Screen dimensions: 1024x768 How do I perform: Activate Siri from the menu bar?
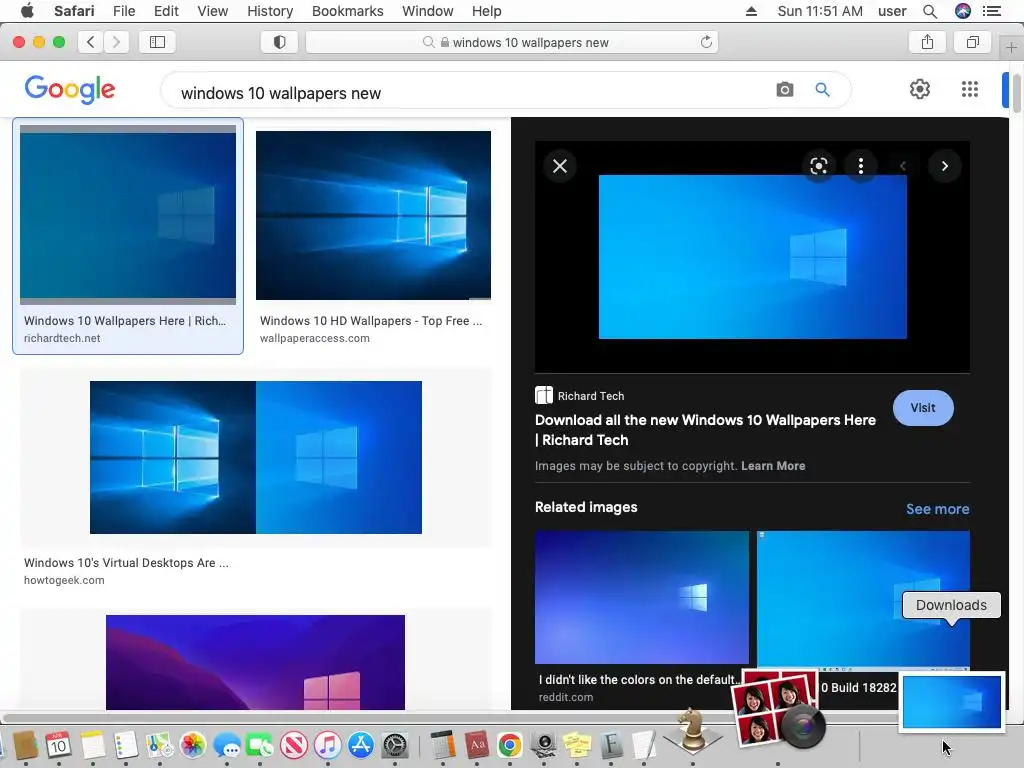963,11
